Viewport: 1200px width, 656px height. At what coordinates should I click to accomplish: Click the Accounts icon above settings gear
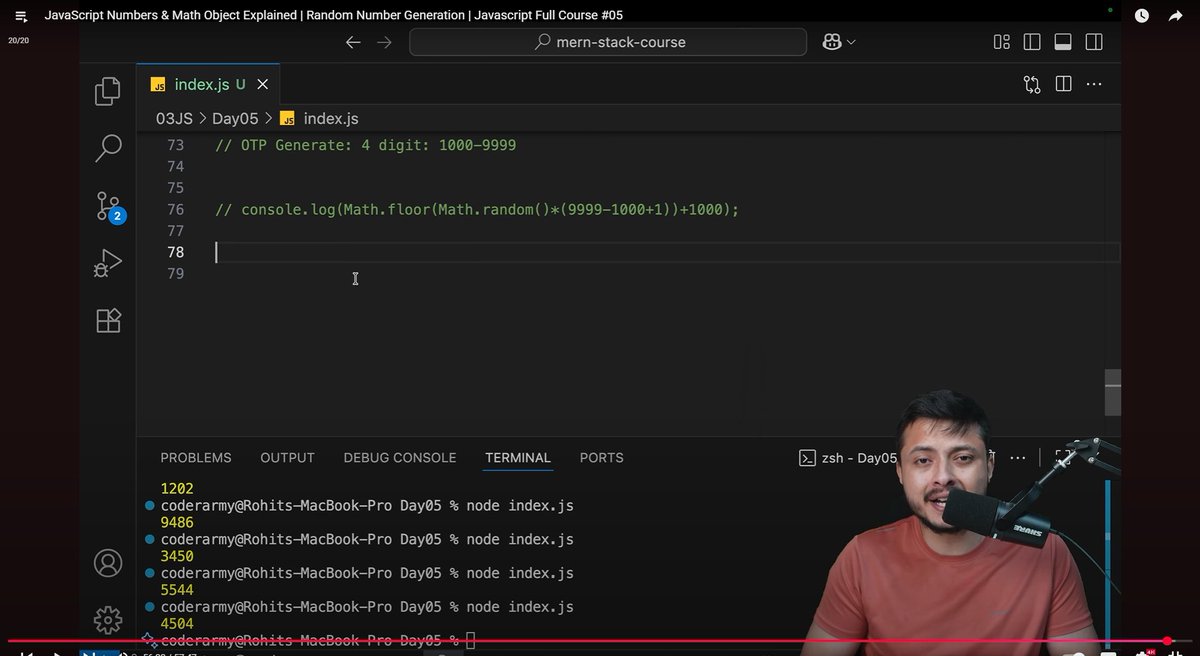pyautogui.click(x=107, y=563)
